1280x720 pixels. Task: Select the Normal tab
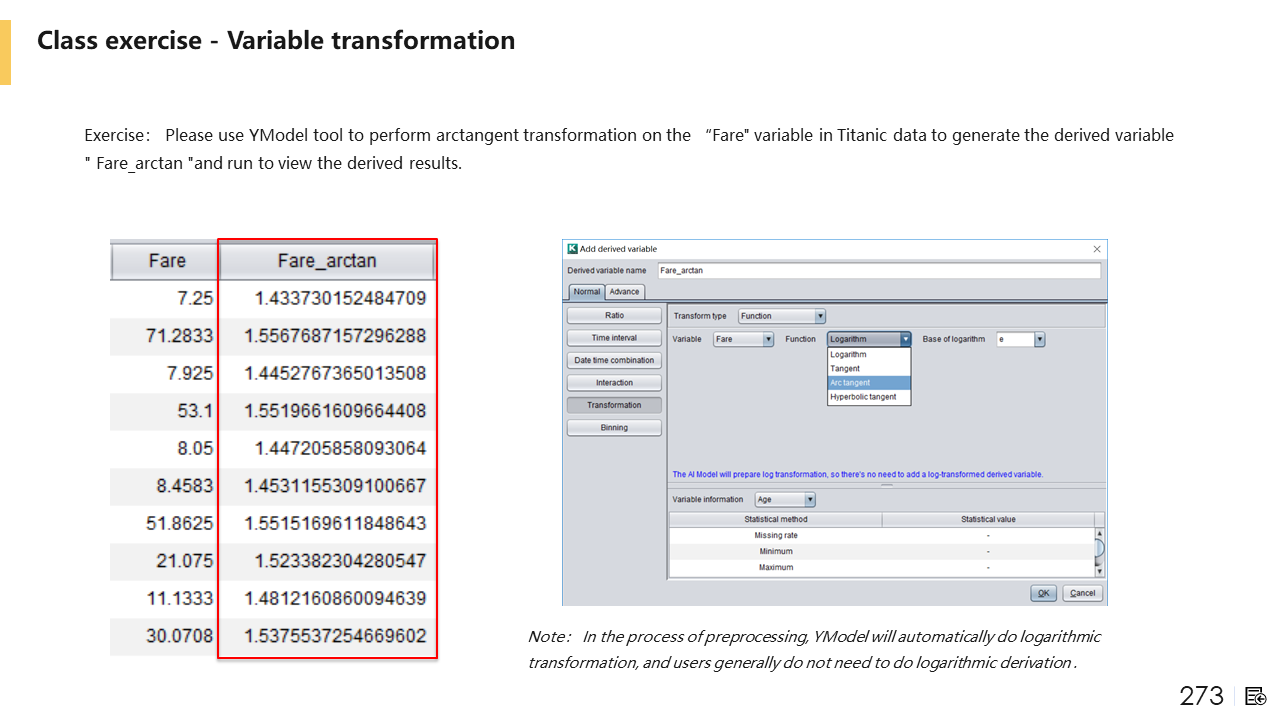586,292
